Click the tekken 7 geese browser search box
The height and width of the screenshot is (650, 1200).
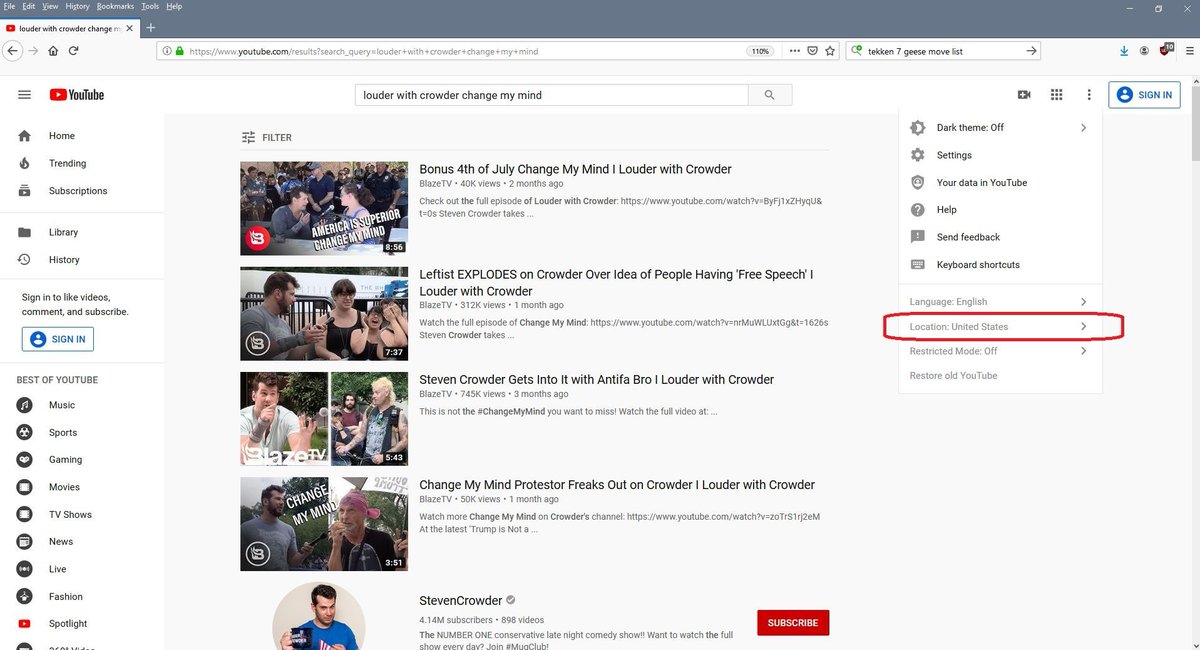pyautogui.click(x=943, y=51)
